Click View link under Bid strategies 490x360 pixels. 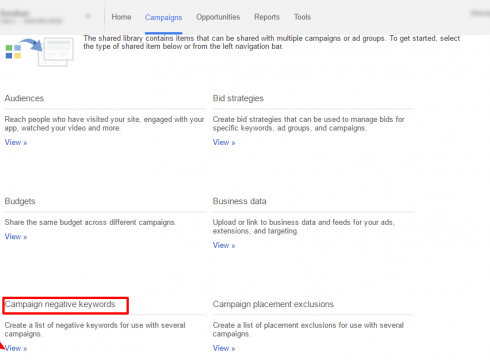click(x=224, y=142)
